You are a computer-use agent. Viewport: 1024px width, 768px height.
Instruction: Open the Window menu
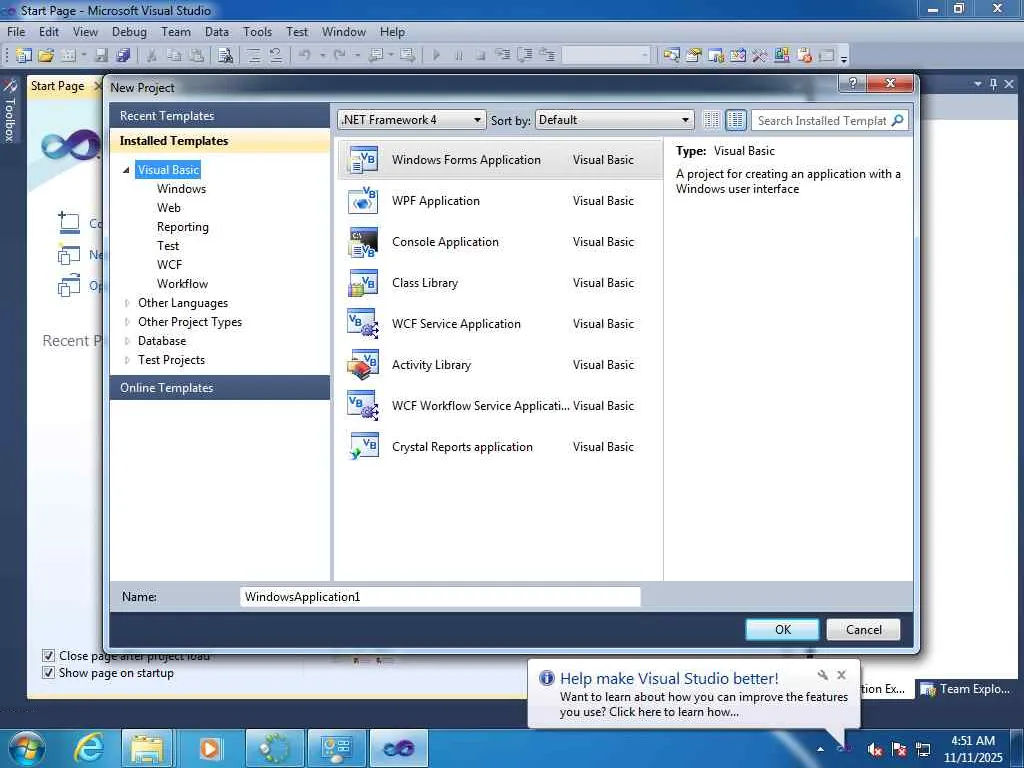(344, 31)
